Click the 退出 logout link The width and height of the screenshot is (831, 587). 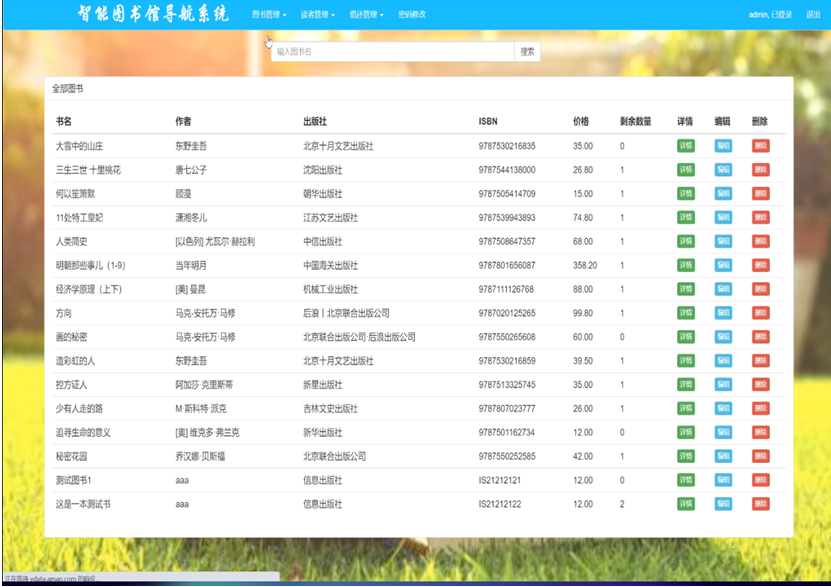tap(816, 15)
